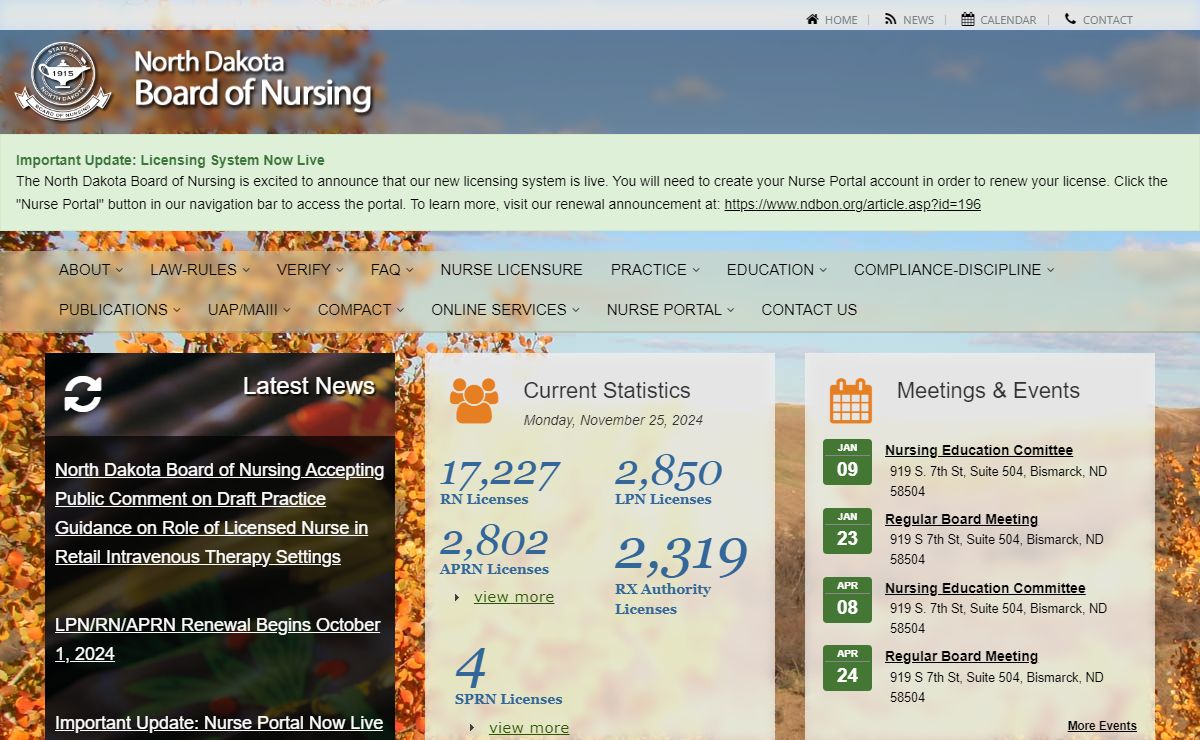Click the Latest News heading
Image resolution: width=1200 pixels, height=740 pixels.
click(309, 386)
